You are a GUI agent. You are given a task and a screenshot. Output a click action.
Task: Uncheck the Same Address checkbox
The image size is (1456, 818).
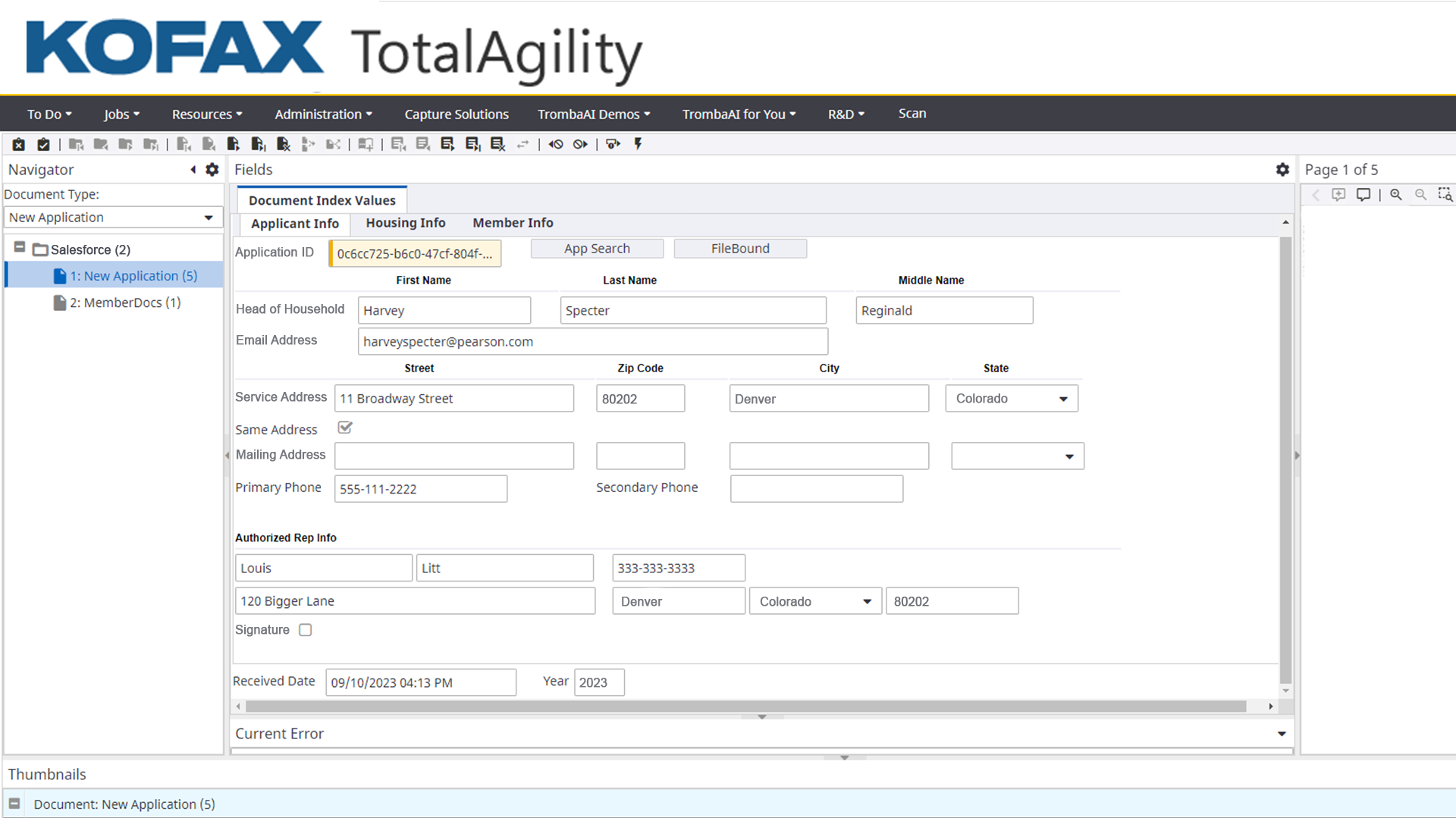tap(345, 428)
